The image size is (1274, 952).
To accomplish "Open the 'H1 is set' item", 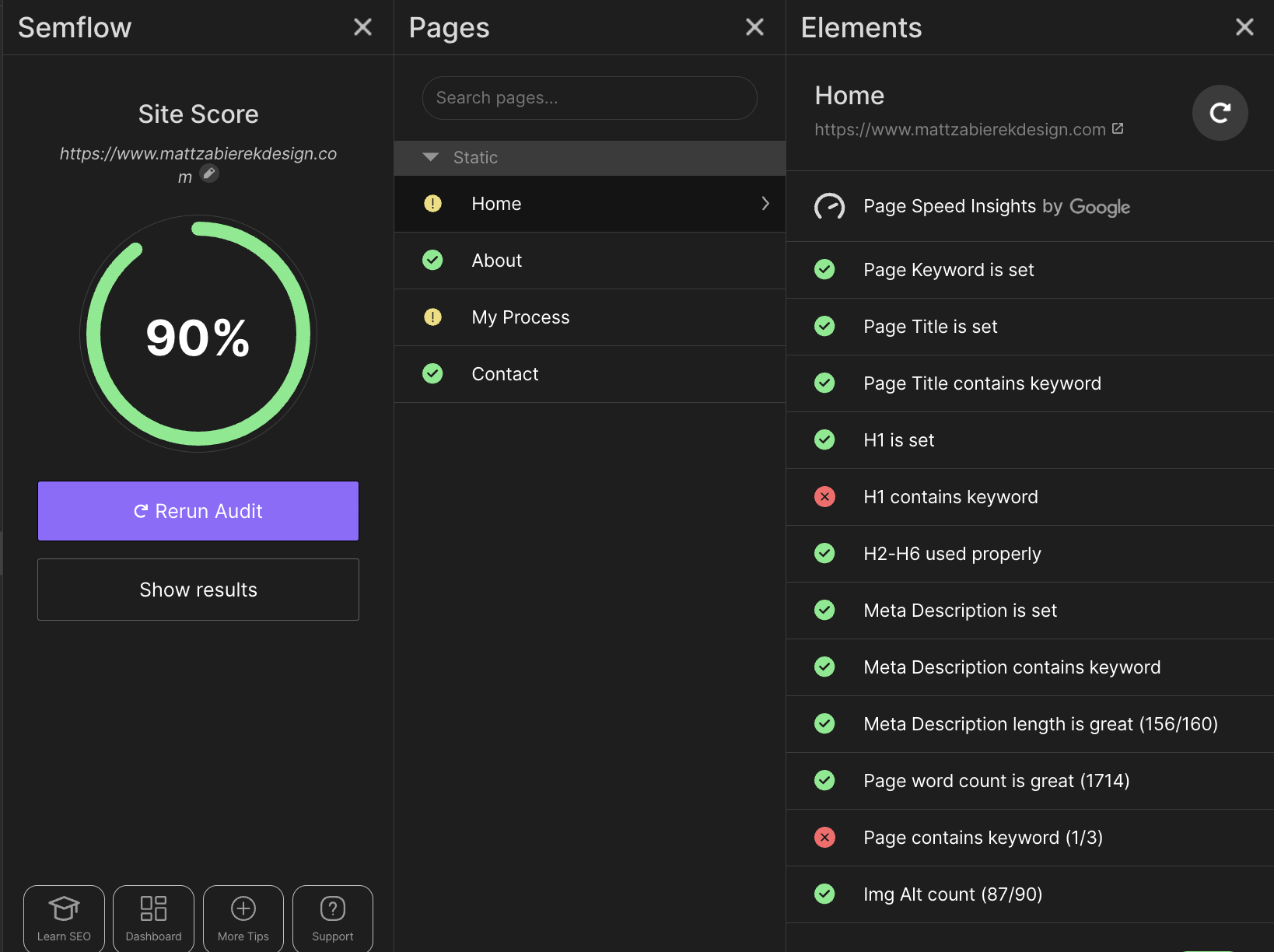I will coord(1030,440).
